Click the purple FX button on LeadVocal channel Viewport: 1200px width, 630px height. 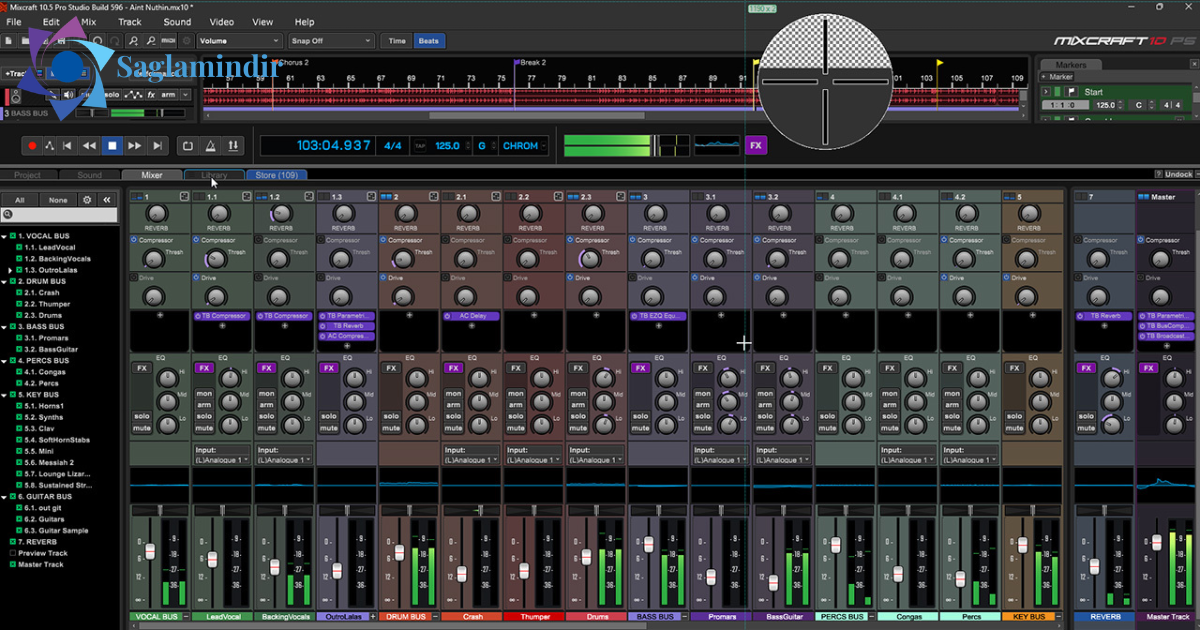tap(204, 368)
